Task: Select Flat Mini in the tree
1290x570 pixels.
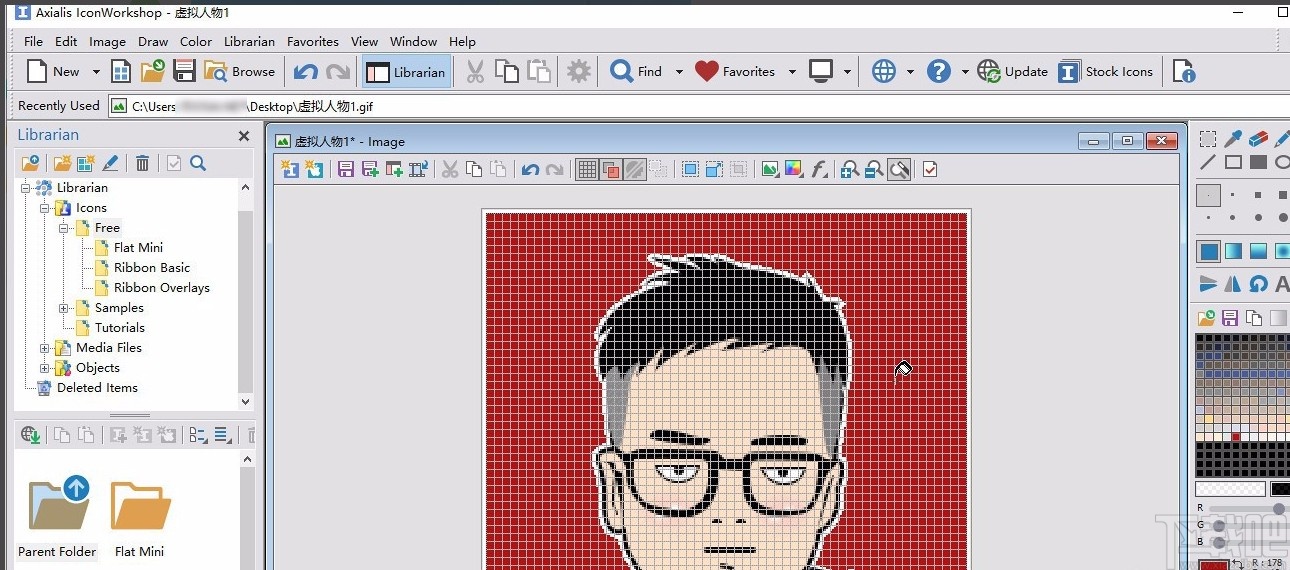Action: coord(138,247)
